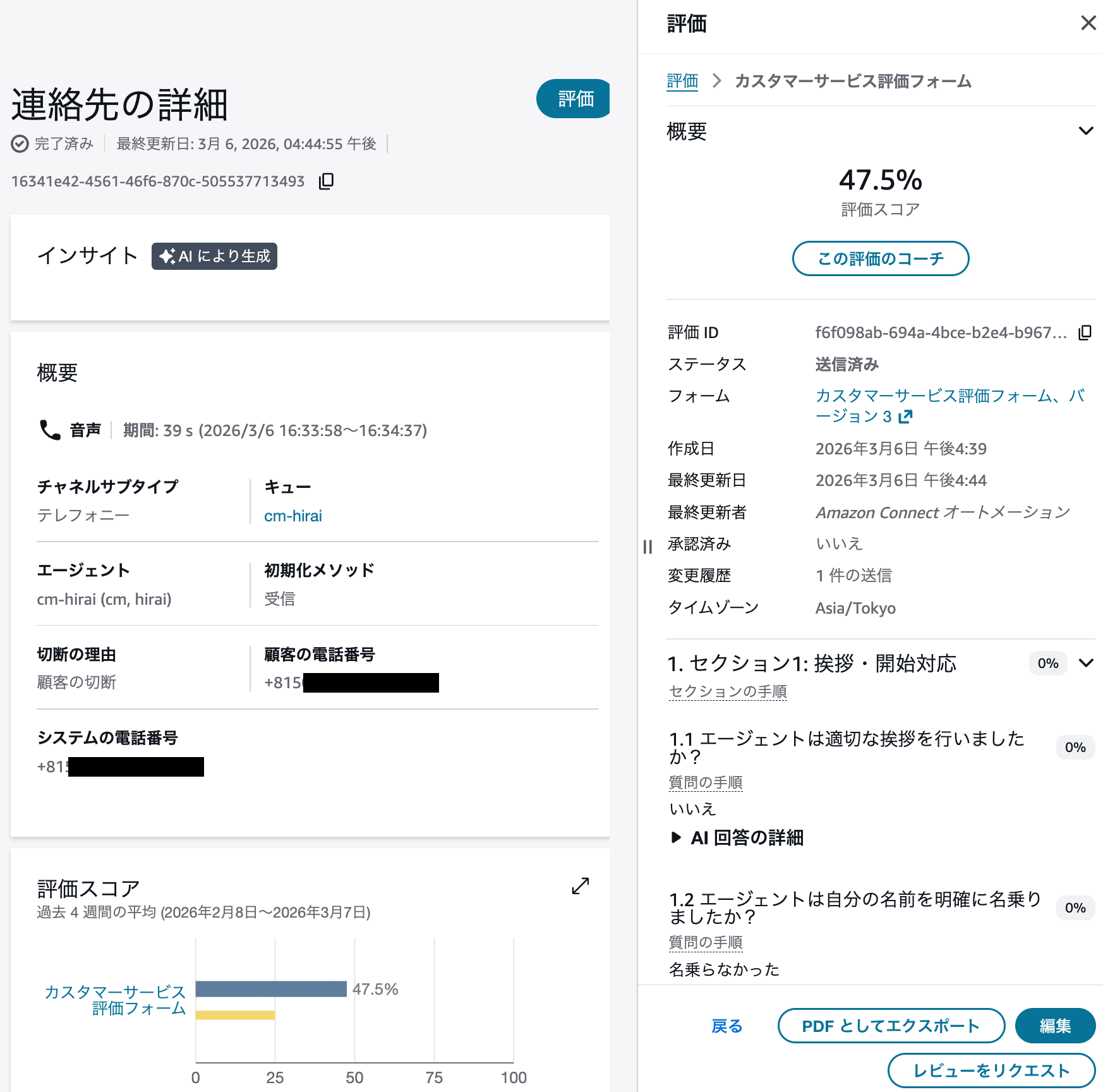The image size is (1103, 1092).
Task: Close the 評価 side panel
Action: [x=1088, y=23]
